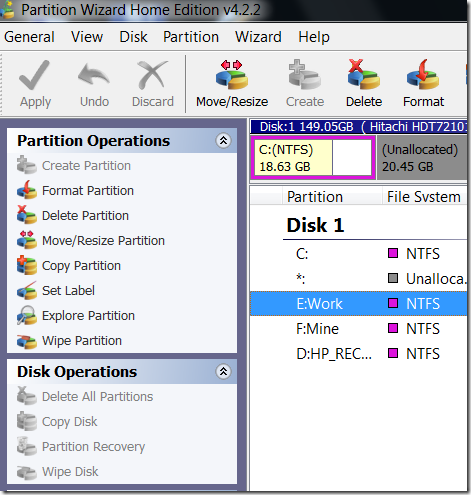Click NTFS in the D:HP_REC... row
Viewport: 471px width, 495px height.
[423, 354]
